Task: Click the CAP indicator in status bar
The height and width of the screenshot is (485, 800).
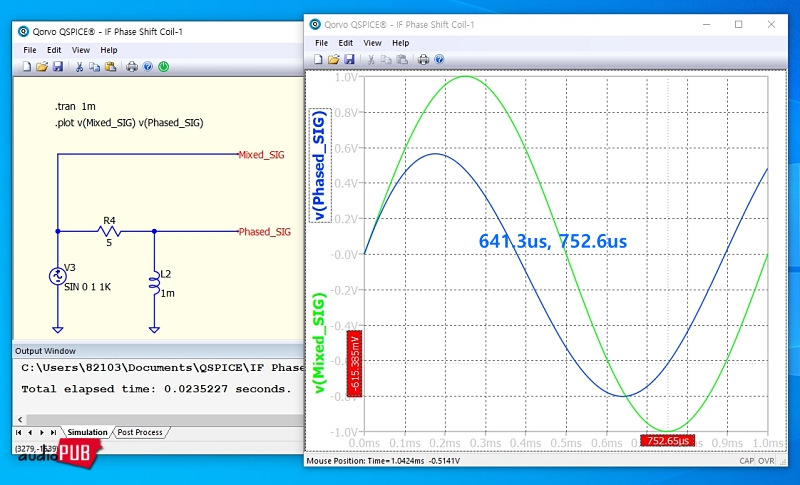Action: 746,461
